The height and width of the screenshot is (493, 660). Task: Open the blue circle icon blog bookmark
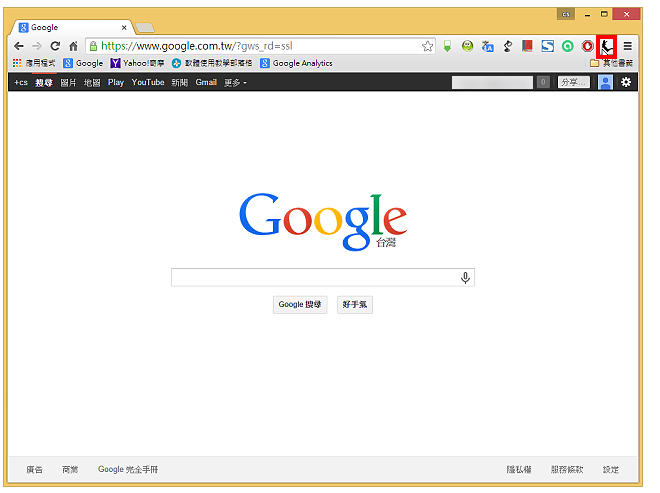point(212,63)
